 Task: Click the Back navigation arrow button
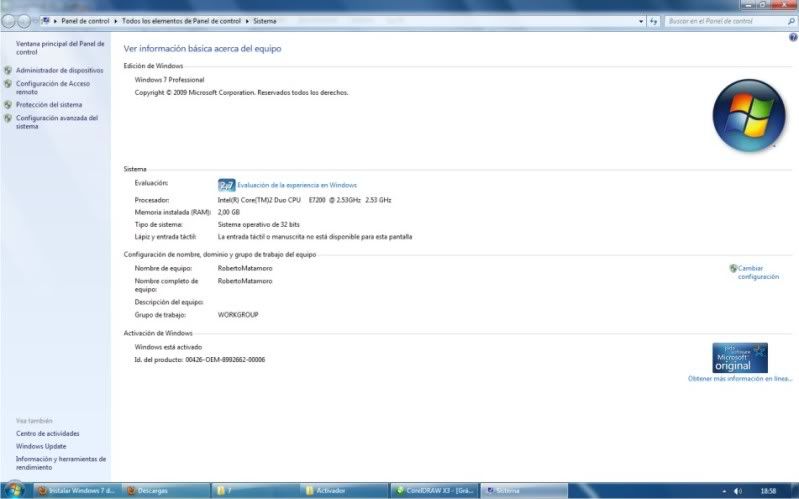(9, 21)
